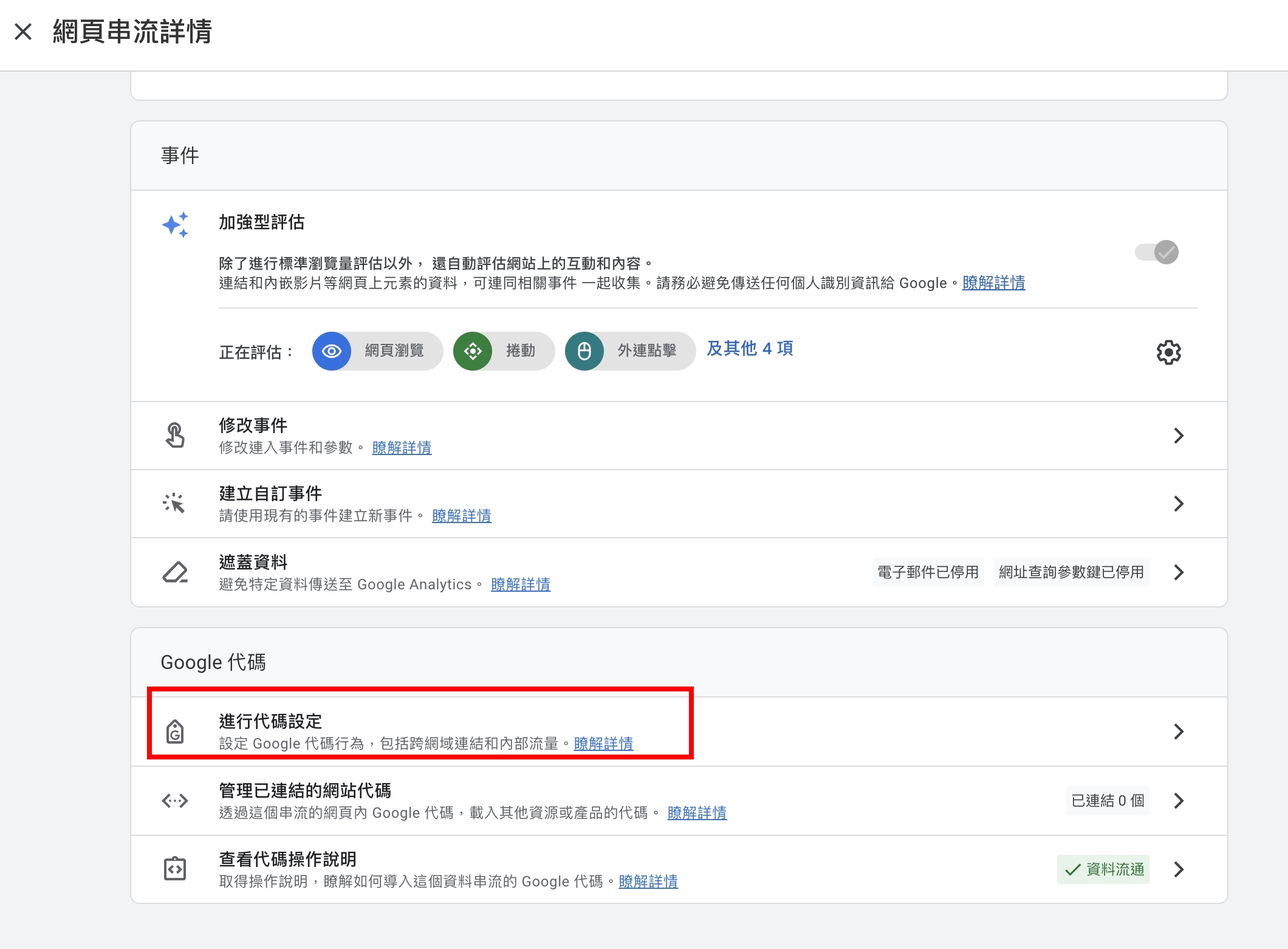Click the 外連點擊 chip label

point(647,351)
